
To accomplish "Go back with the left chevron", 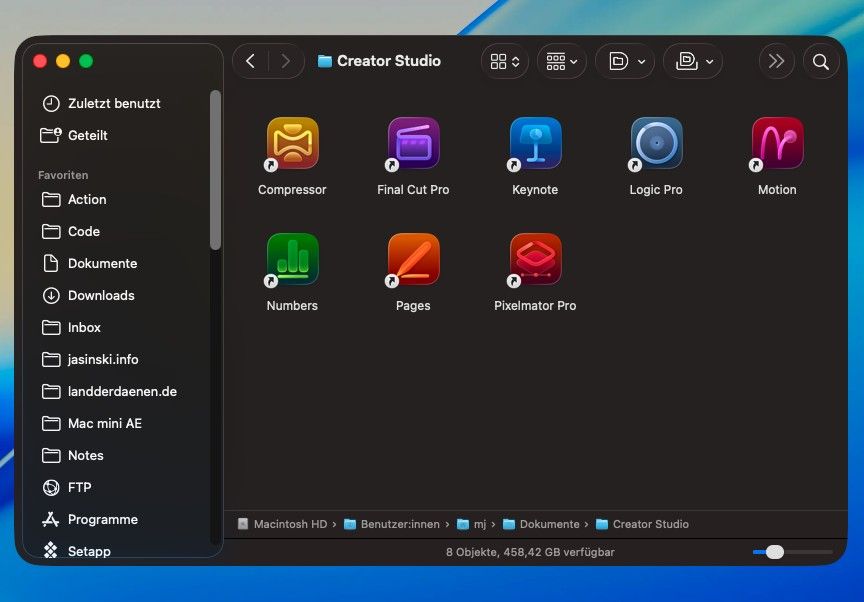I will coord(251,62).
